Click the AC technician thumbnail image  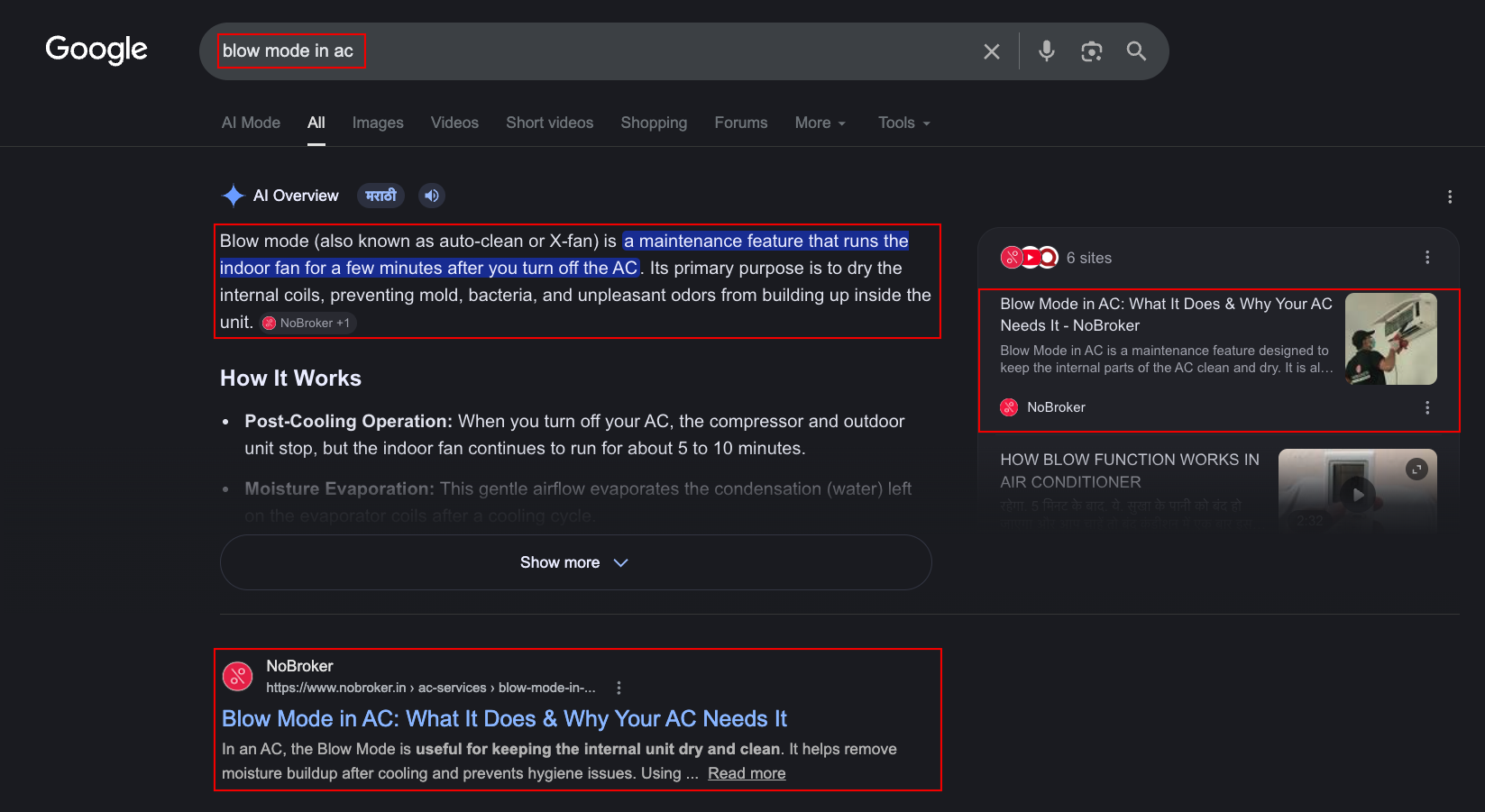(x=1391, y=339)
